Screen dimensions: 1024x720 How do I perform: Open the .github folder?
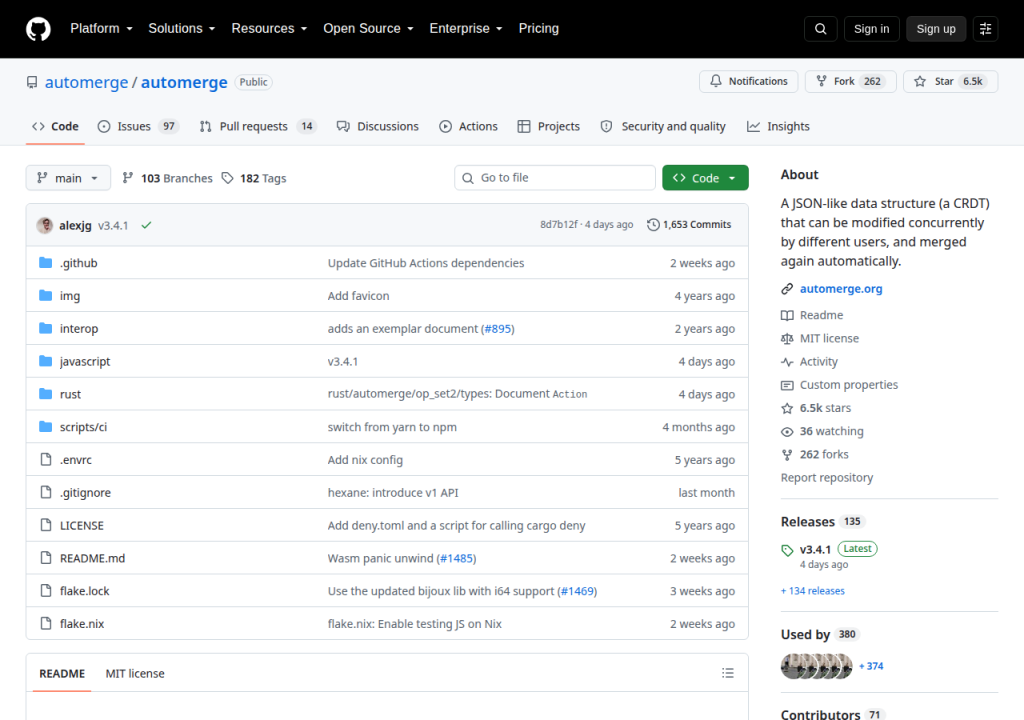coord(78,263)
